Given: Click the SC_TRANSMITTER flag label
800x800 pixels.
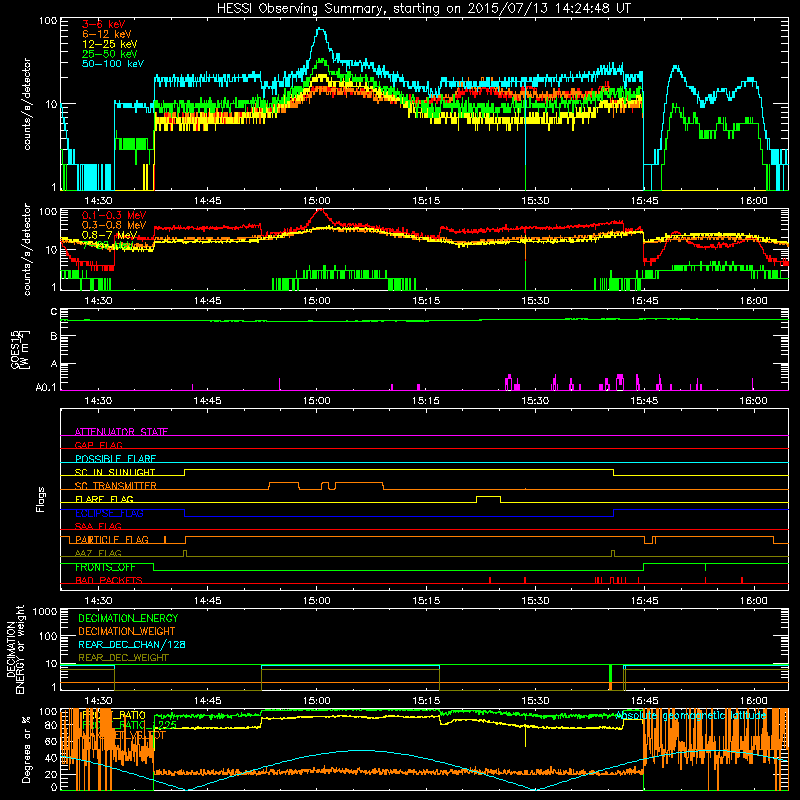Looking at the screenshot, I should [115, 486].
